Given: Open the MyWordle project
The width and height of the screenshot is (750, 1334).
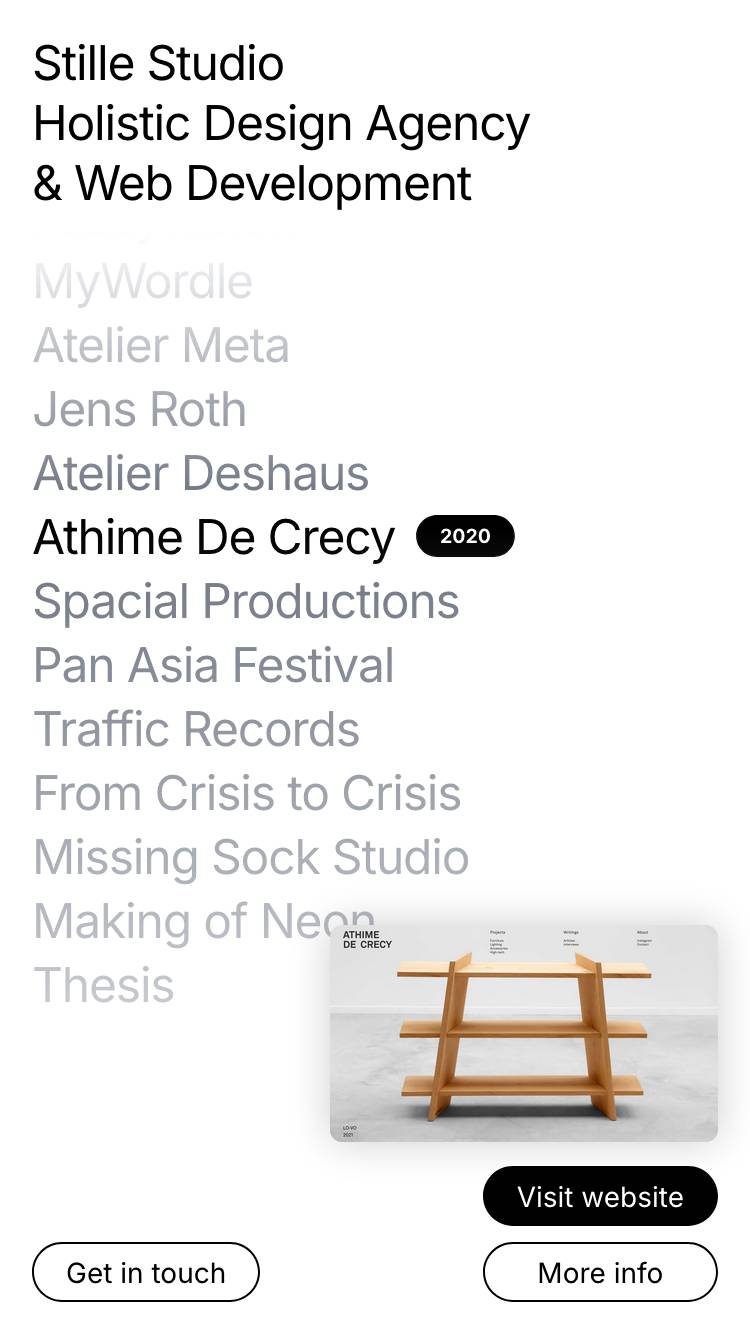Looking at the screenshot, I should tap(143, 282).
